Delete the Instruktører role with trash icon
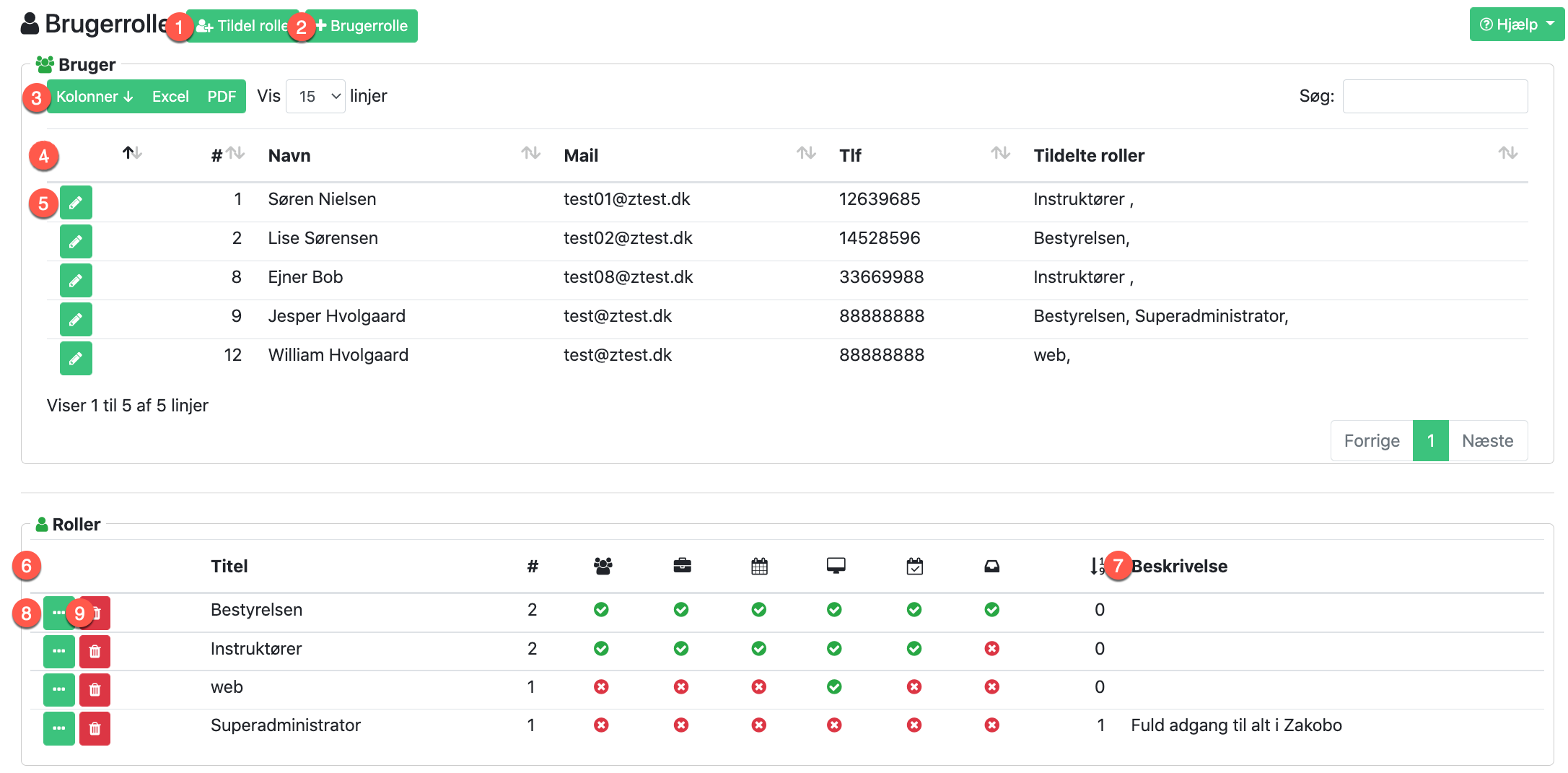Screen dimensions: 1568x773 pos(95,651)
